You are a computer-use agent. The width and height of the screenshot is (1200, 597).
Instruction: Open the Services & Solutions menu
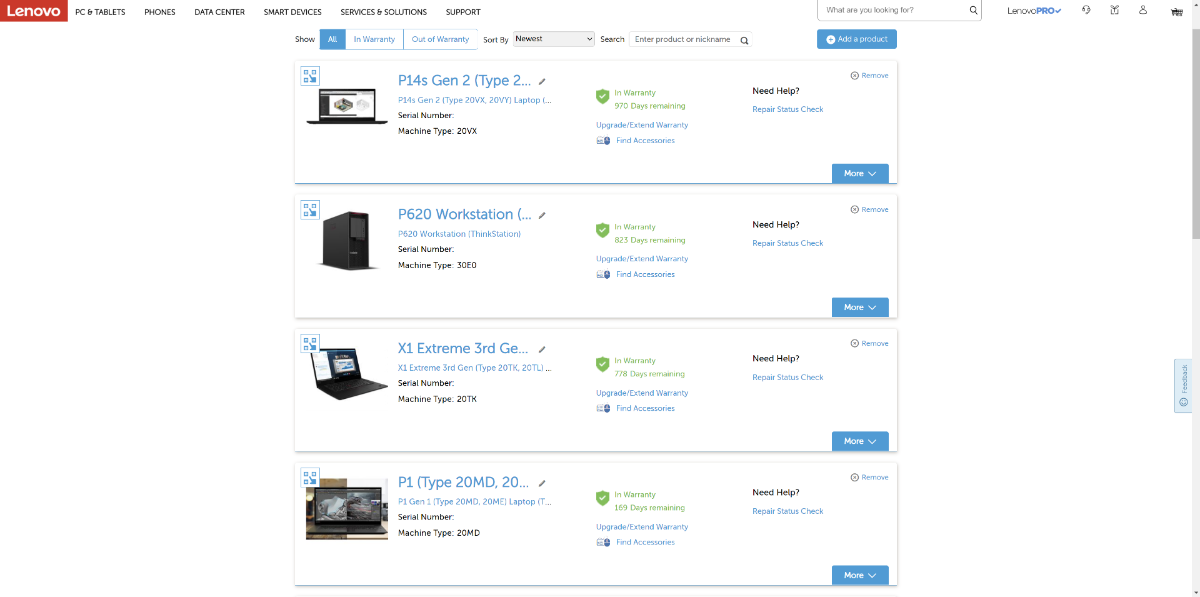(383, 12)
